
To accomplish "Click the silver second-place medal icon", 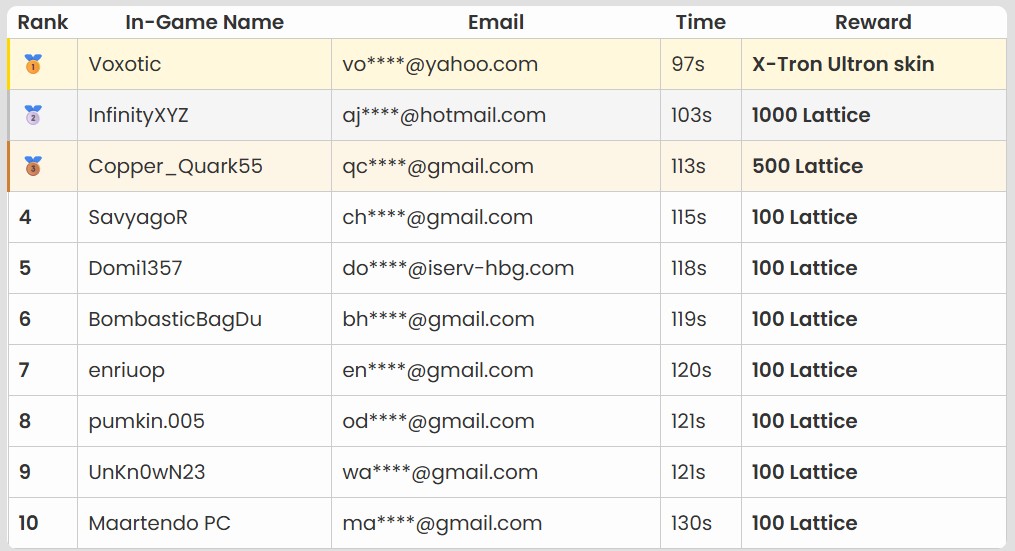I will click(x=33, y=115).
